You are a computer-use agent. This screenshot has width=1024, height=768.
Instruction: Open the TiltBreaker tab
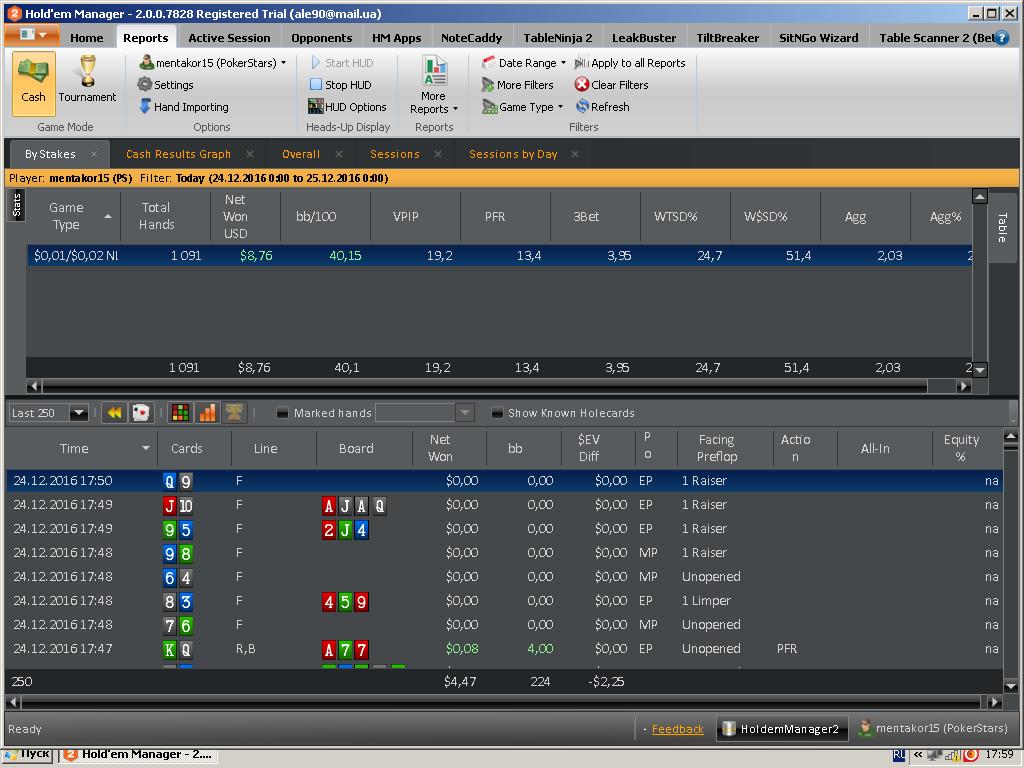point(728,38)
